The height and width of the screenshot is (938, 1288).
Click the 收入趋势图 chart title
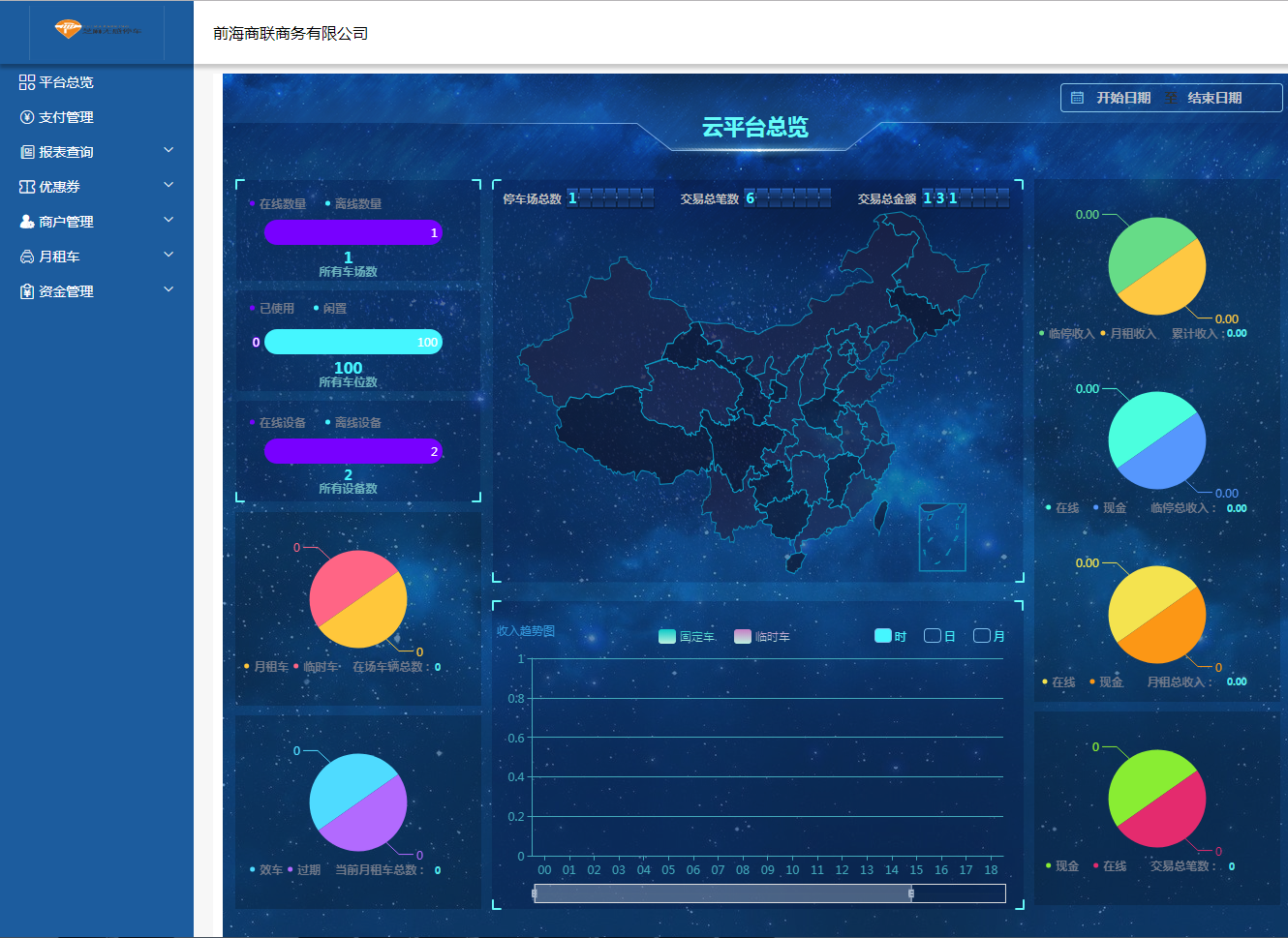(526, 631)
